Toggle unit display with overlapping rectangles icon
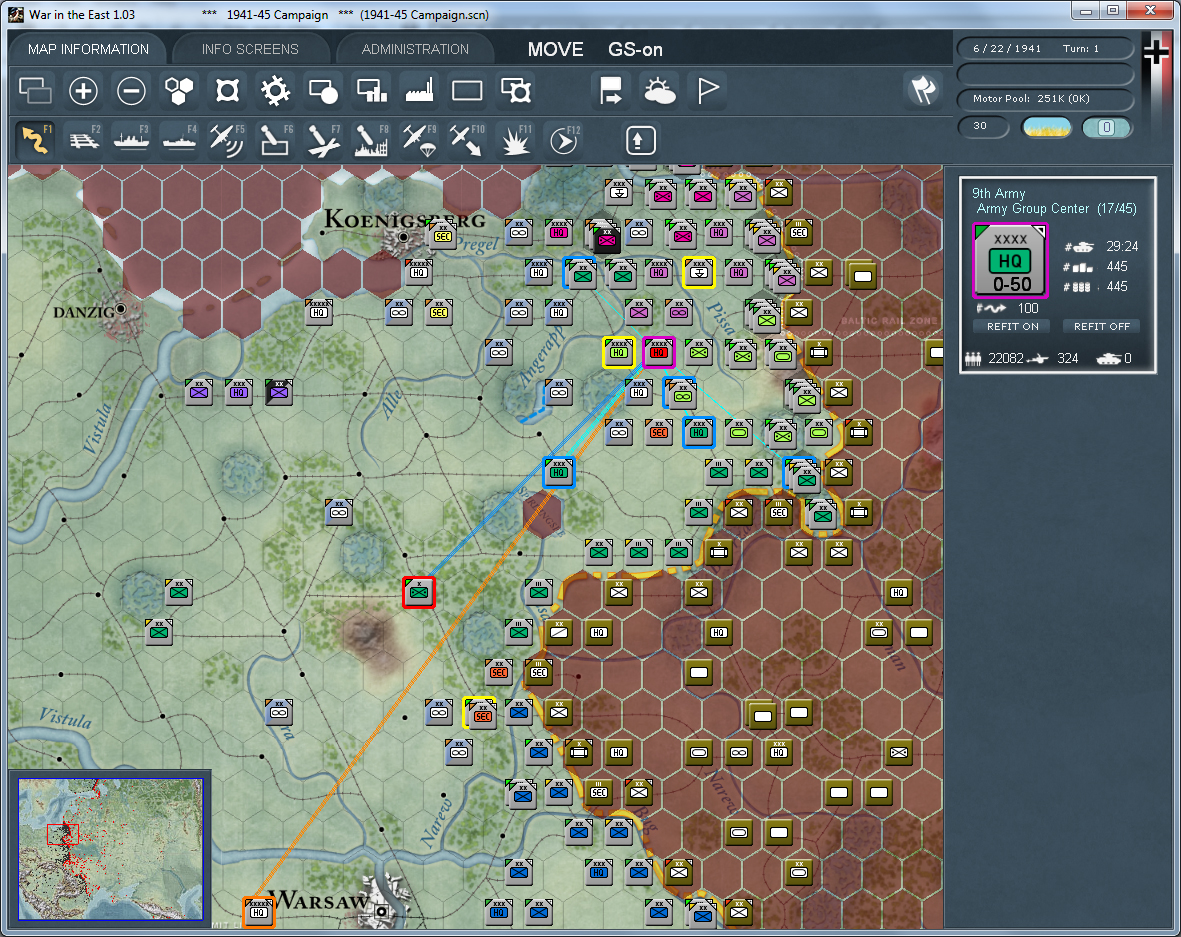Image resolution: width=1181 pixels, height=937 pixels. click(x=35, y=91)
